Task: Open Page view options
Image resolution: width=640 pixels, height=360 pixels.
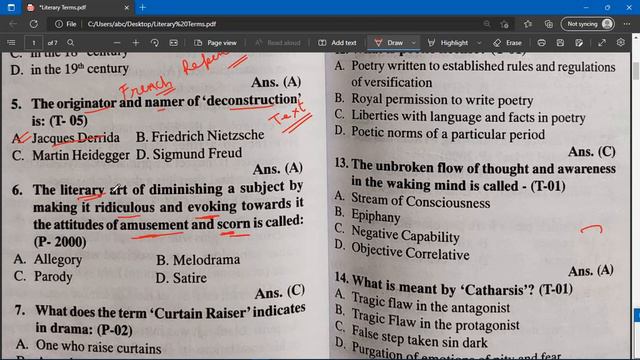Action: (x=215, y=42)
